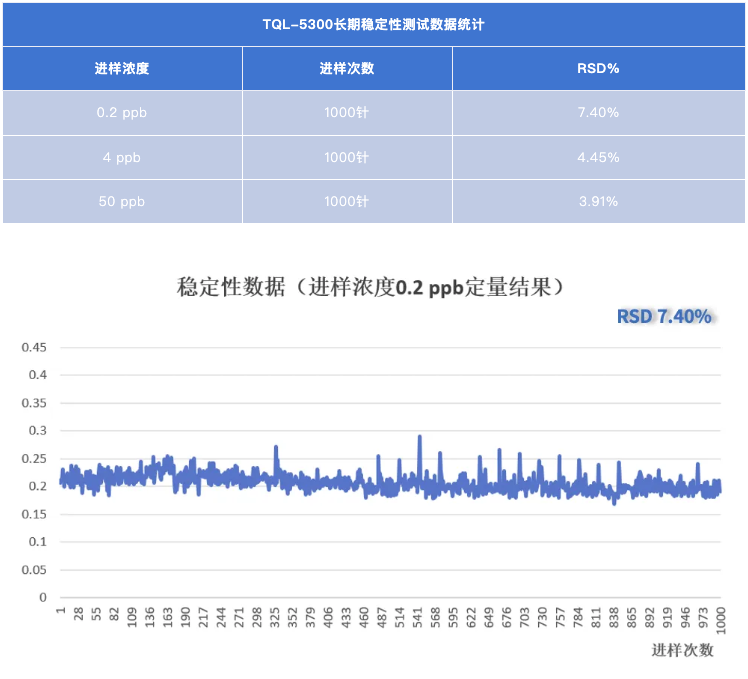Select the 4.45% RSD table cell
Screen dimensions: 748x679
[x=598, y=158]
